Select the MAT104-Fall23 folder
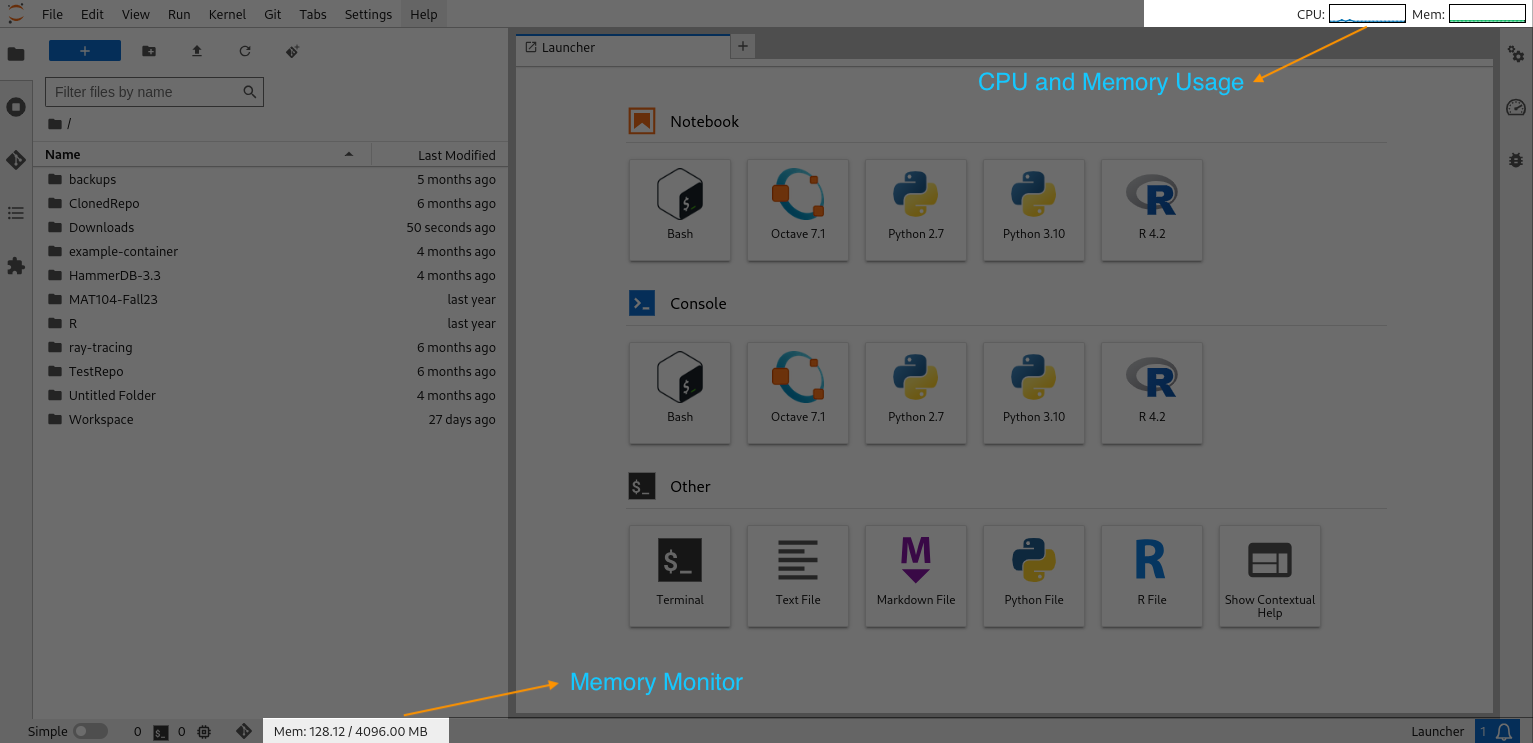This screenshot has width=1533, height=743. point(271,299)
